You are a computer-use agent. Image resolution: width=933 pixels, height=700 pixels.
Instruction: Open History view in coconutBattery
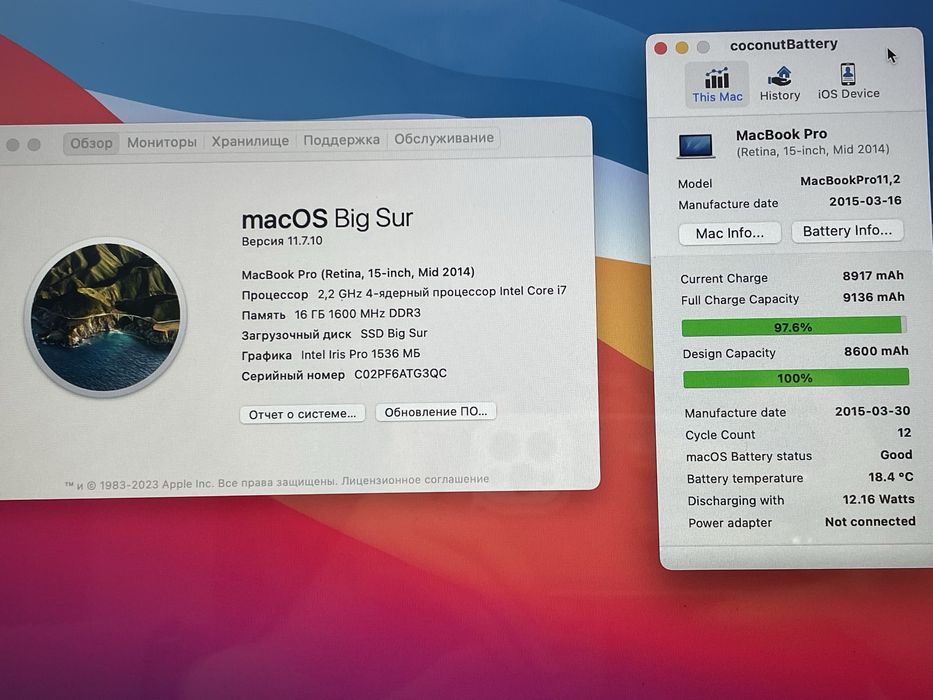pos(779,84)
